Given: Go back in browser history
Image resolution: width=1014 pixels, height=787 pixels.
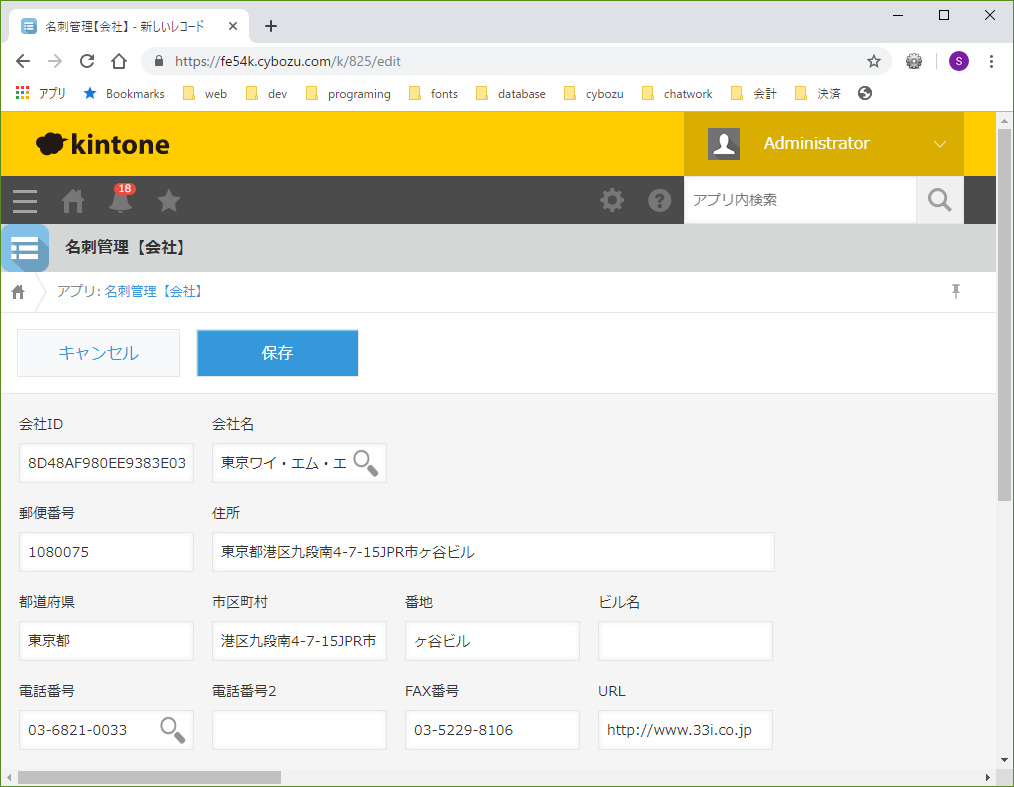Looking at the screenshot, I should [x=23, y=61].
